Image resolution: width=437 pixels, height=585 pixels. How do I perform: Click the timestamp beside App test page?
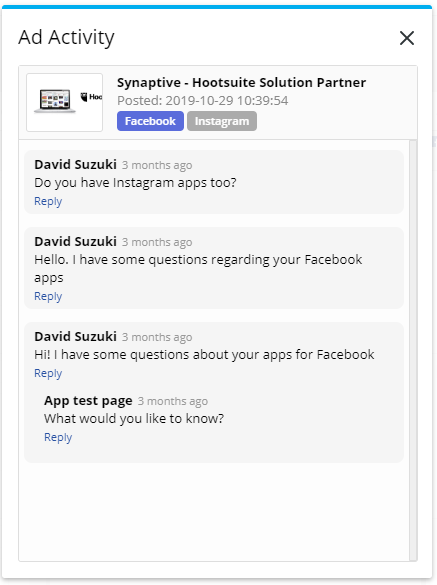pos(173,401)
